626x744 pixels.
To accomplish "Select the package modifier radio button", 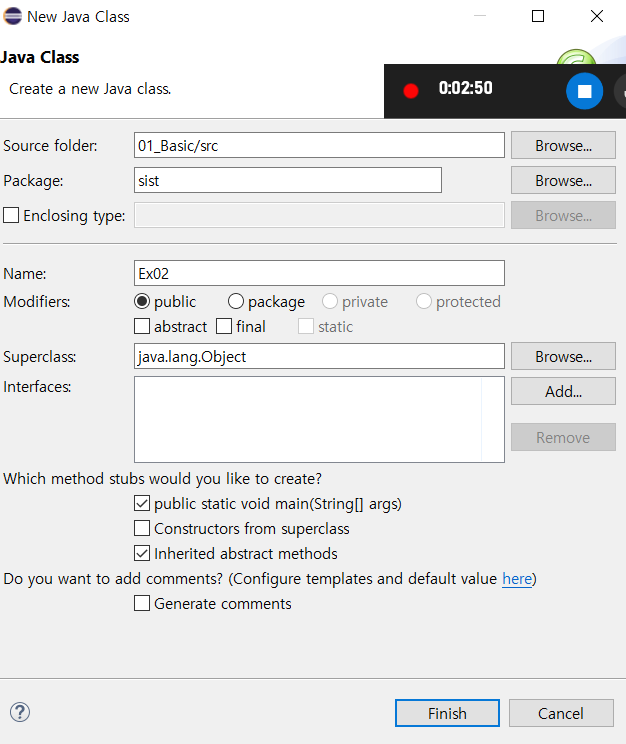I will (236, 301).
